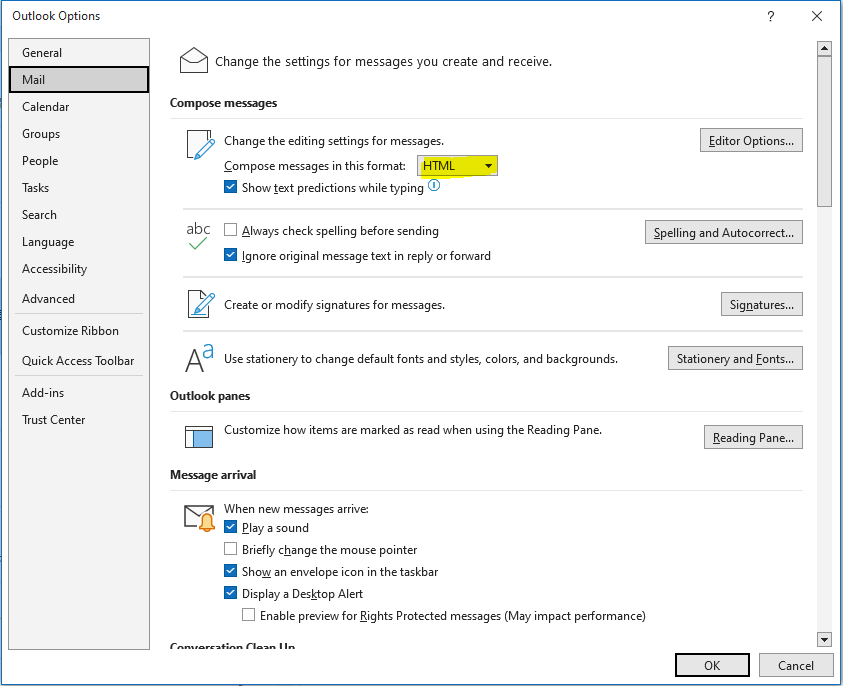Uncheck Ignore original message text in reply
The height and width of the screenshot is (686, 843).
[230, 255]
